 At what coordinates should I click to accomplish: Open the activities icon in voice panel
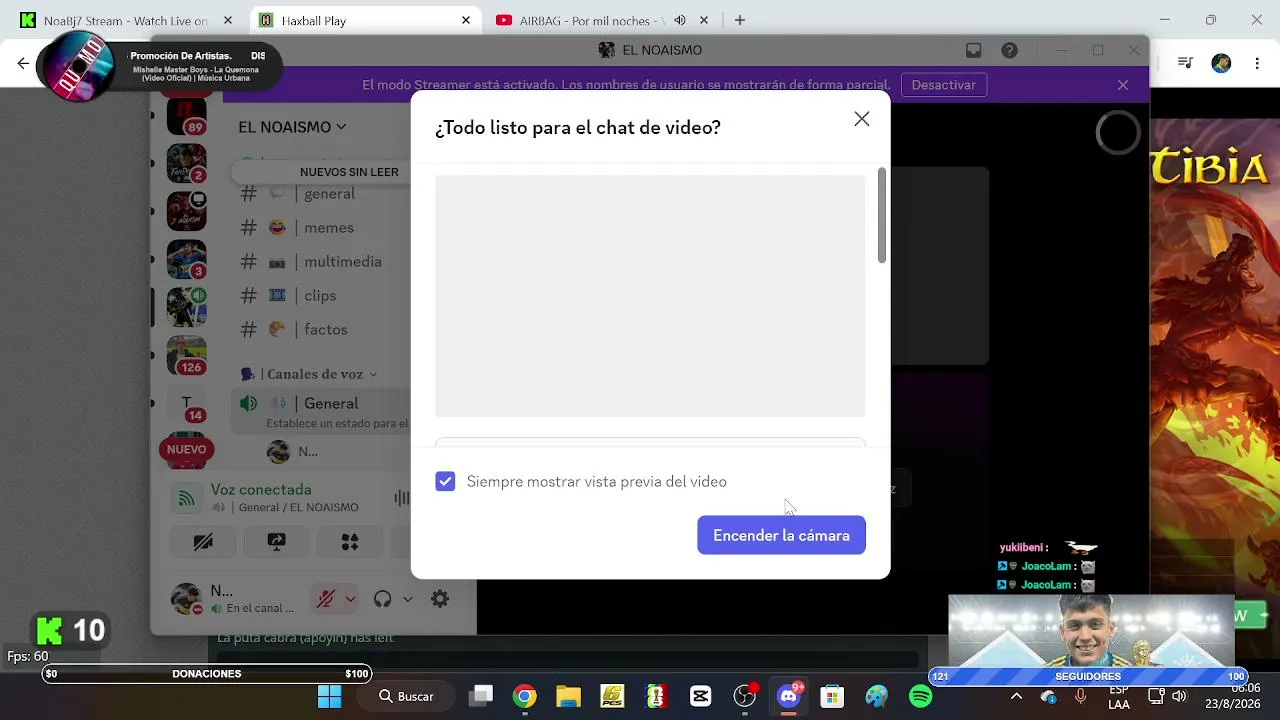(350, 542)
